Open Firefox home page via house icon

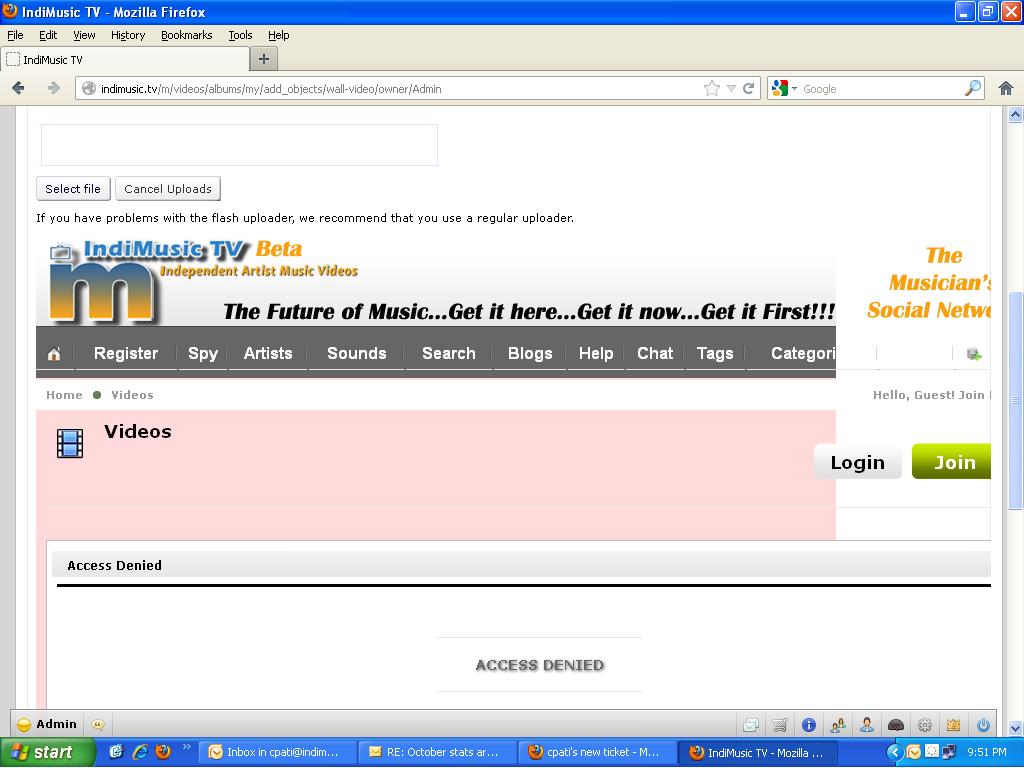click(1006, 88)
